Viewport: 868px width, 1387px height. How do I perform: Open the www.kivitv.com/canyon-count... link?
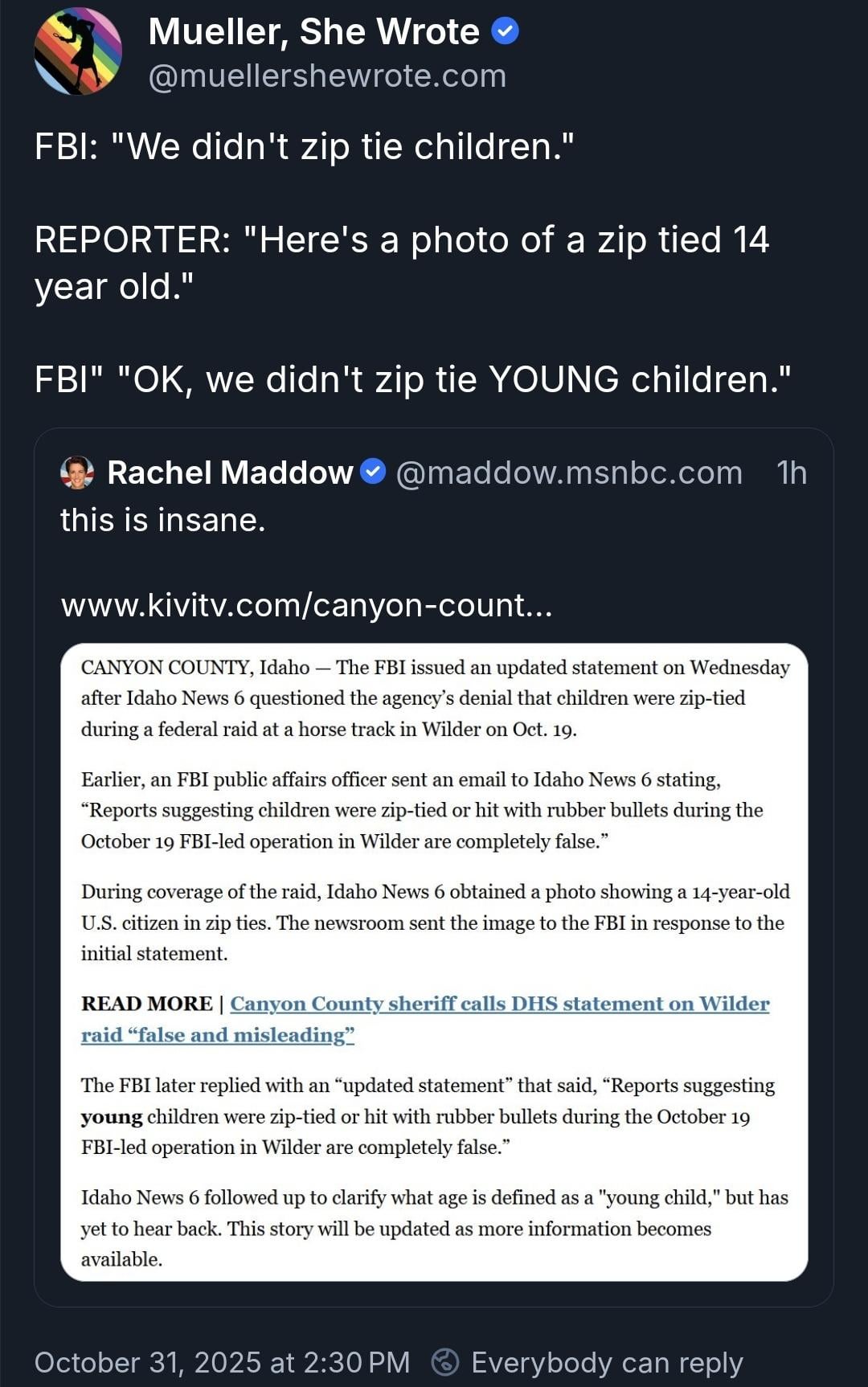tap(306, 604)
